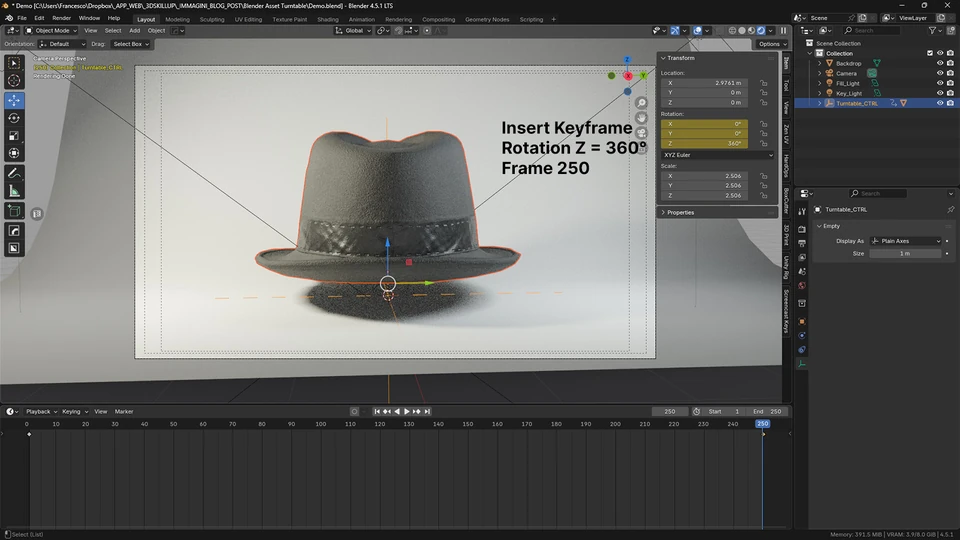Click the red X axis gizmo ball
This screenshot has height=540, width=960.
pos(628,76)
